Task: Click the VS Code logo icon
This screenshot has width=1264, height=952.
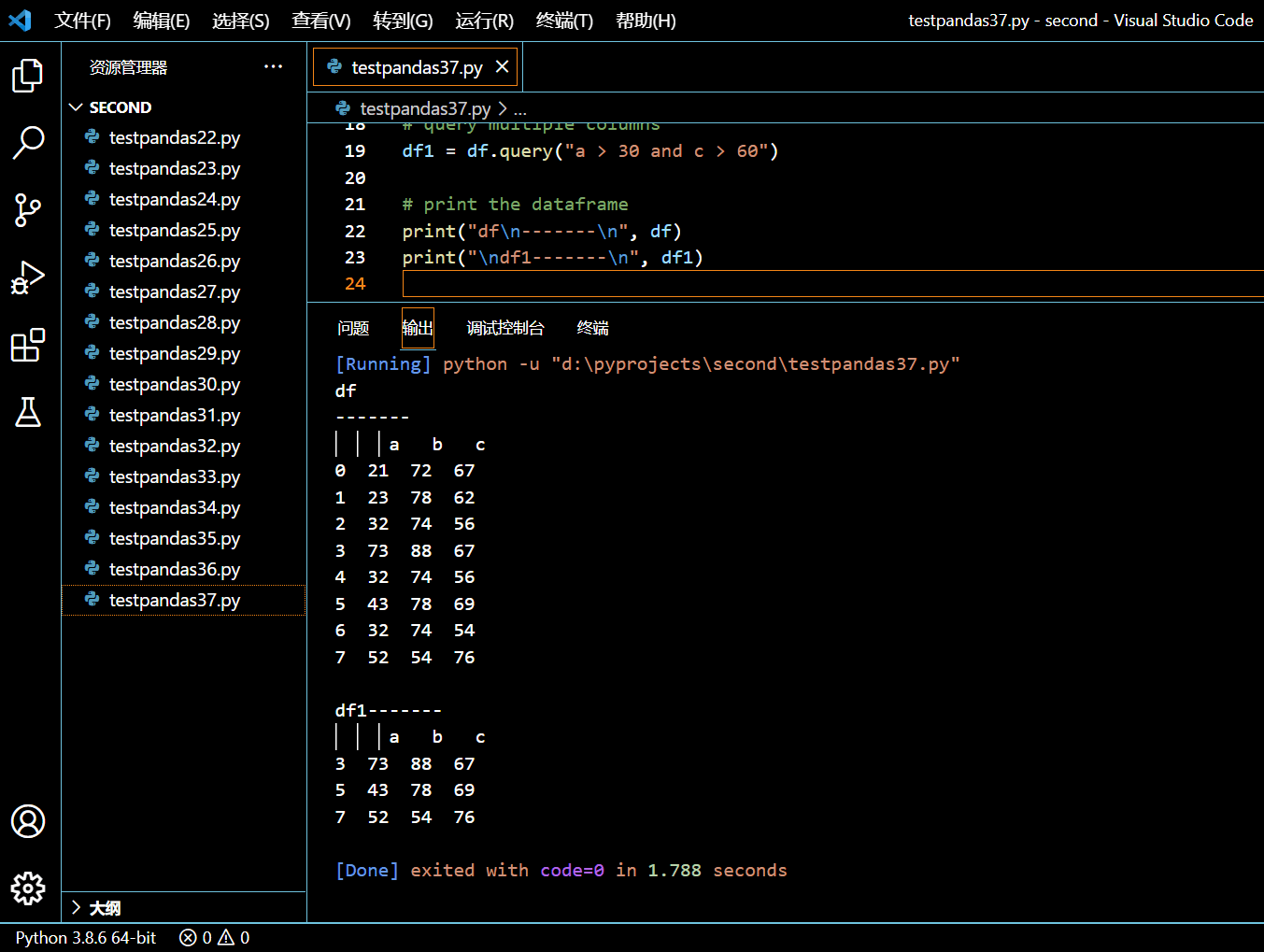Action: point(20,20)
